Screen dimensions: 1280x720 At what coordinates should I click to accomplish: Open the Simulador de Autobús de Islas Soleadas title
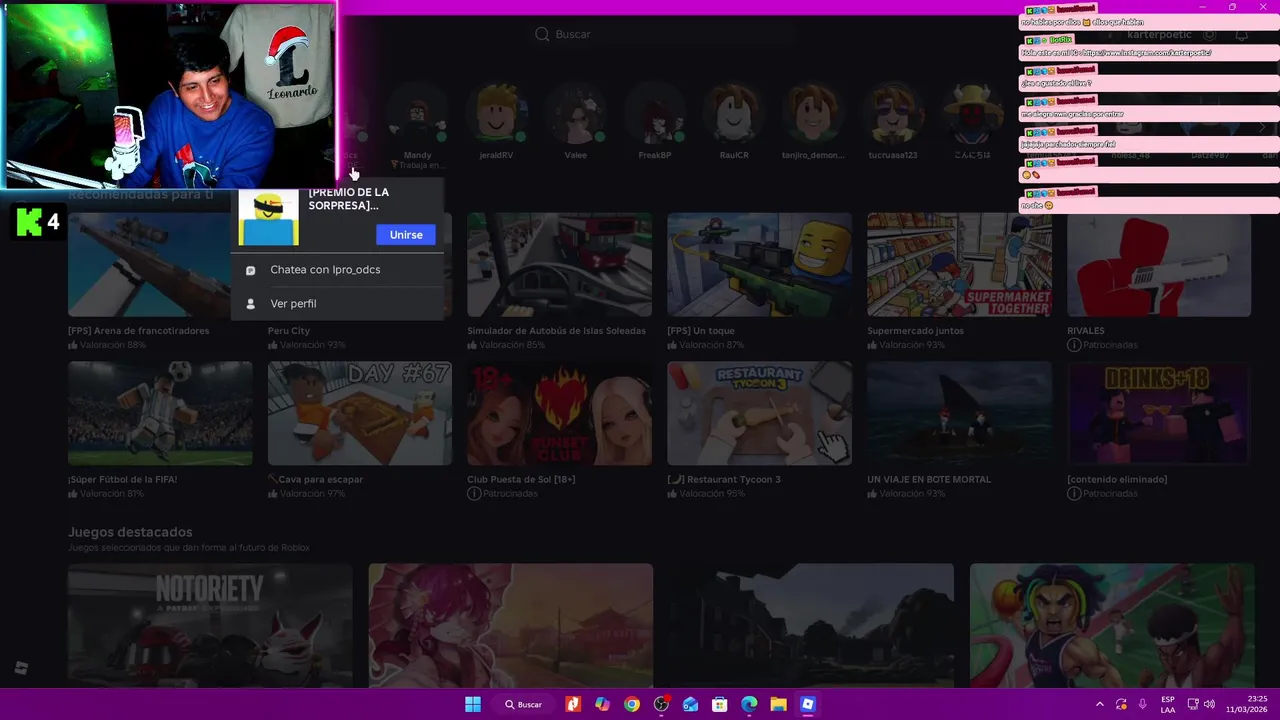pos(557,331)
